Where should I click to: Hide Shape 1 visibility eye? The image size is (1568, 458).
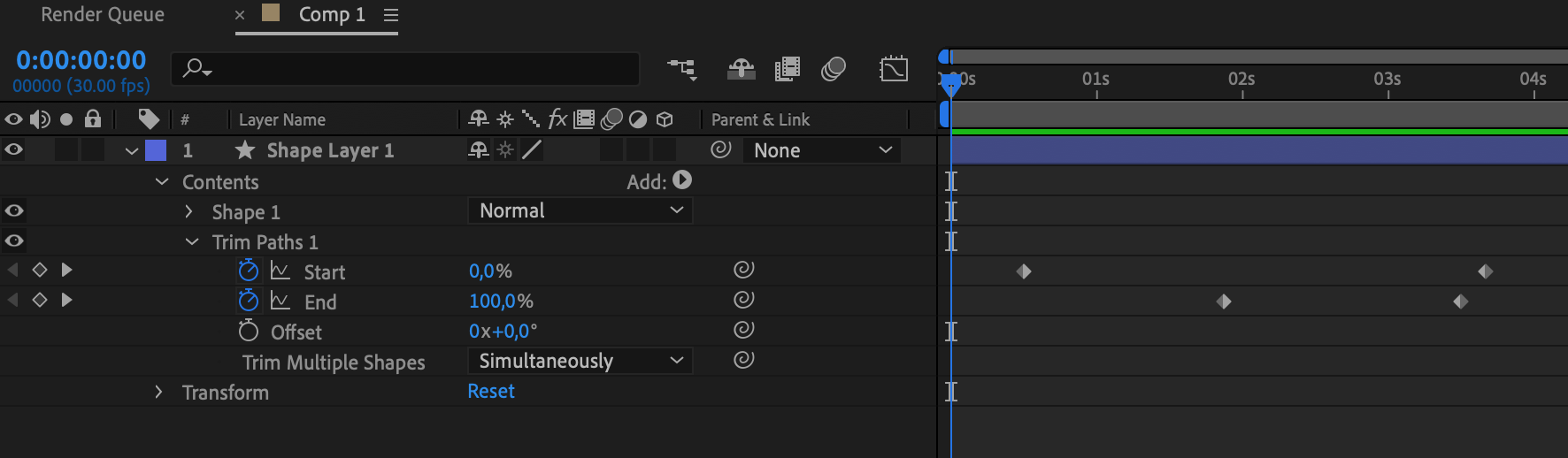(14, 210)
